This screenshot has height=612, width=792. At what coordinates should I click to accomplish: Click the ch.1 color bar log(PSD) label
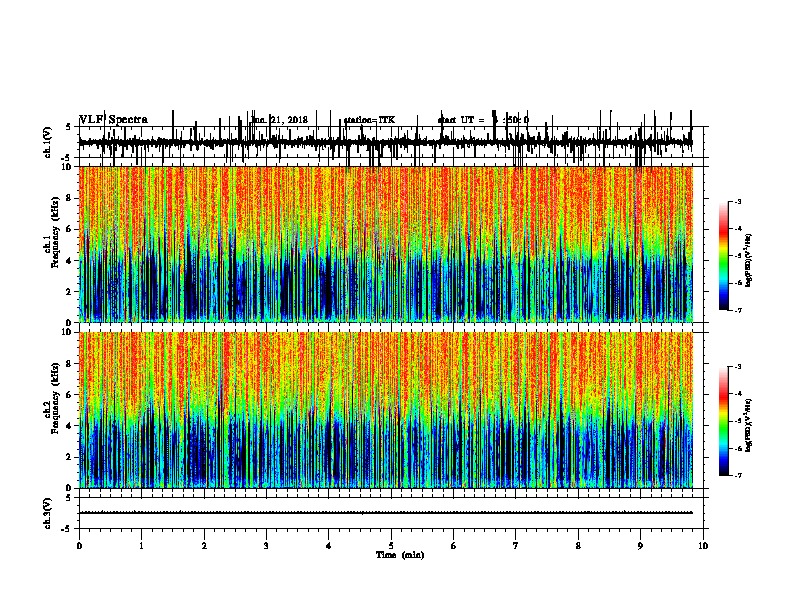coord(749,260)
